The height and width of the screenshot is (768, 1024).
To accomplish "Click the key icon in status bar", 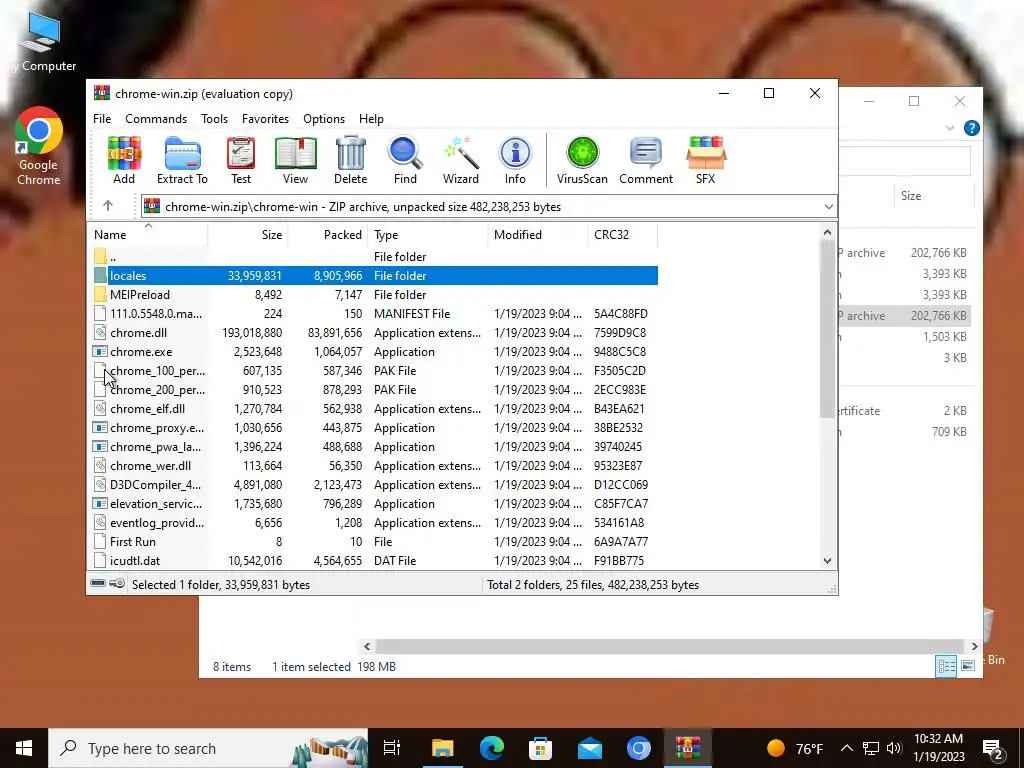I will coord(117,583).
